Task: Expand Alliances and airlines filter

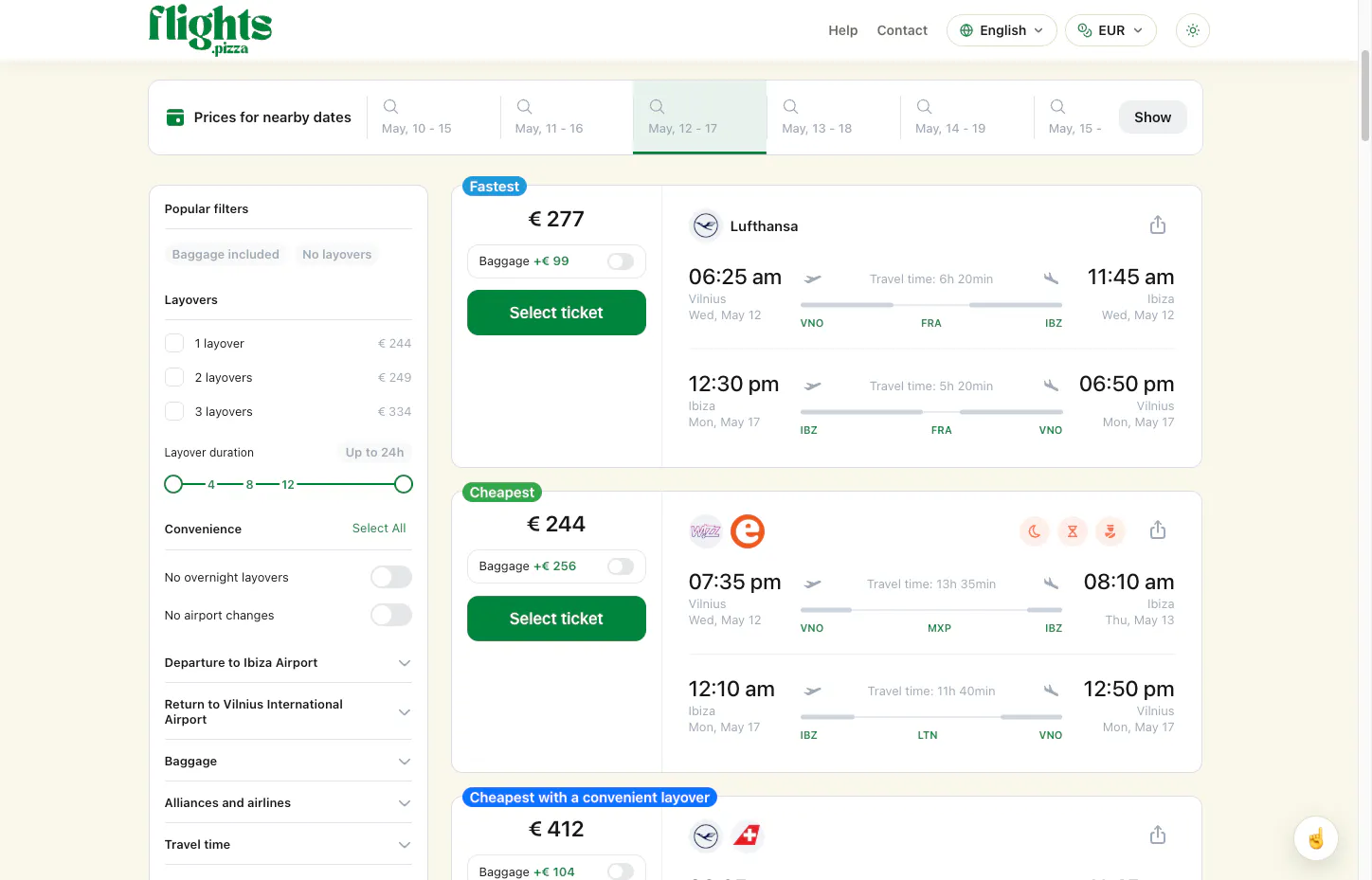Action: [x=288, y=803]
